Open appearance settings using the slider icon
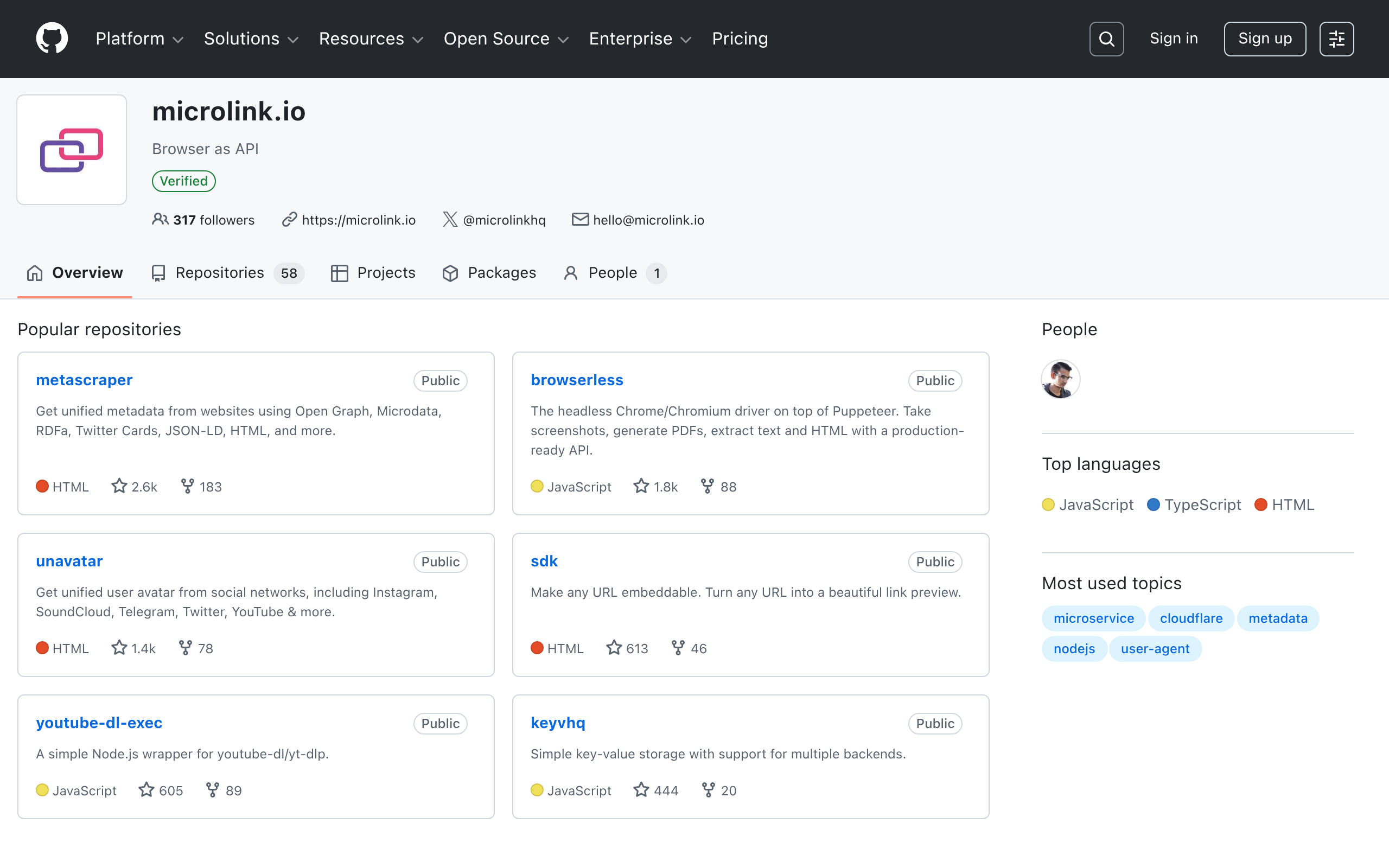This screenshot has width=1389, height=868. 1337,39
